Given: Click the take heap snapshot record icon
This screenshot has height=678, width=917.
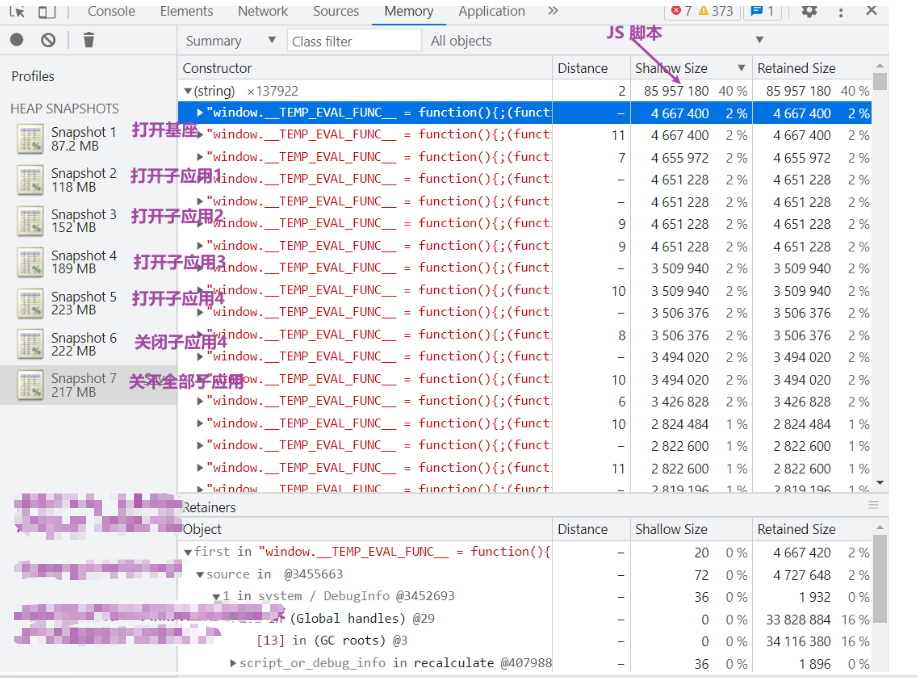Looking at the screenshot, I should [x=16, y=40].
